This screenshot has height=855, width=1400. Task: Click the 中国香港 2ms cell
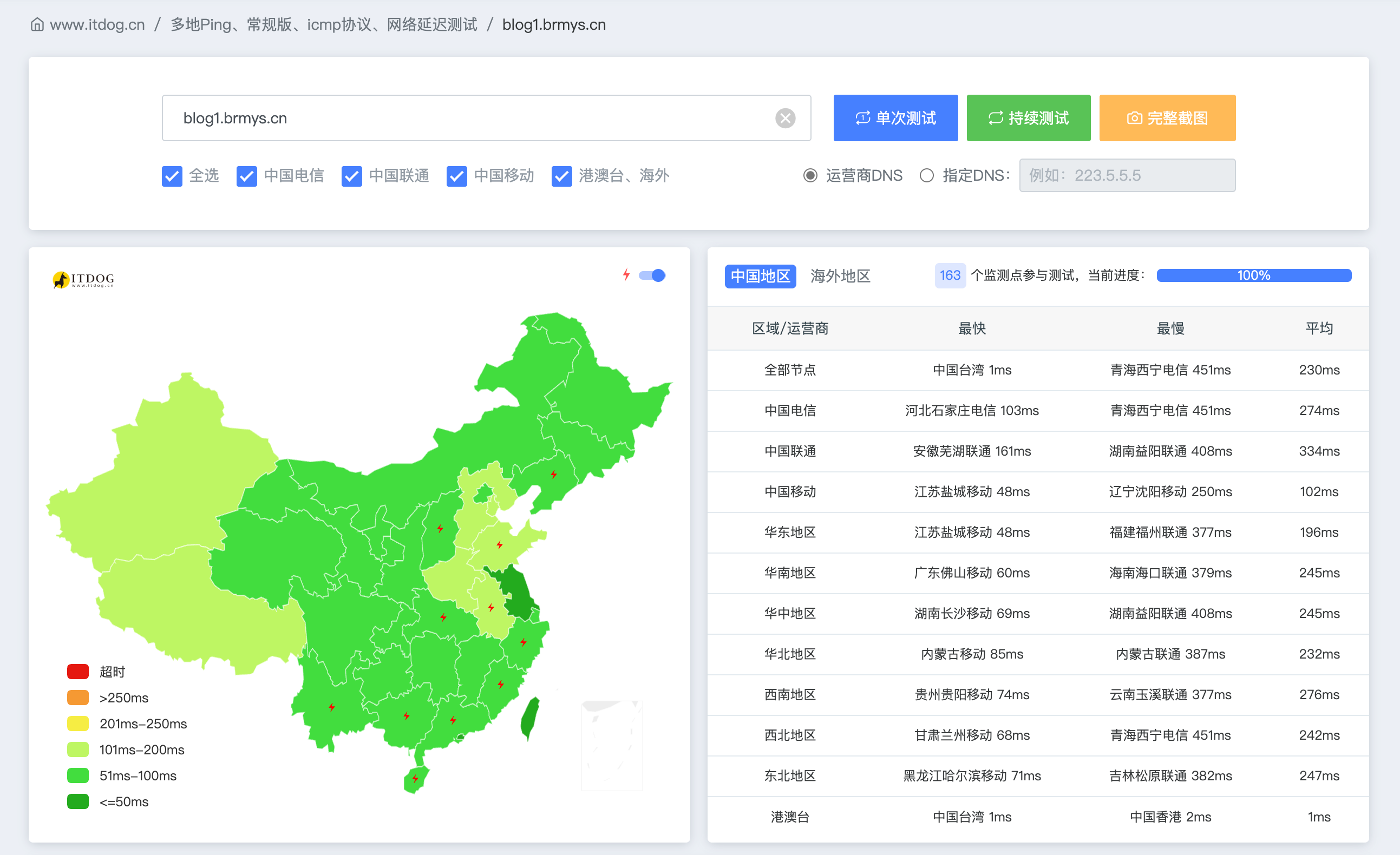(x=1170, y=817)
